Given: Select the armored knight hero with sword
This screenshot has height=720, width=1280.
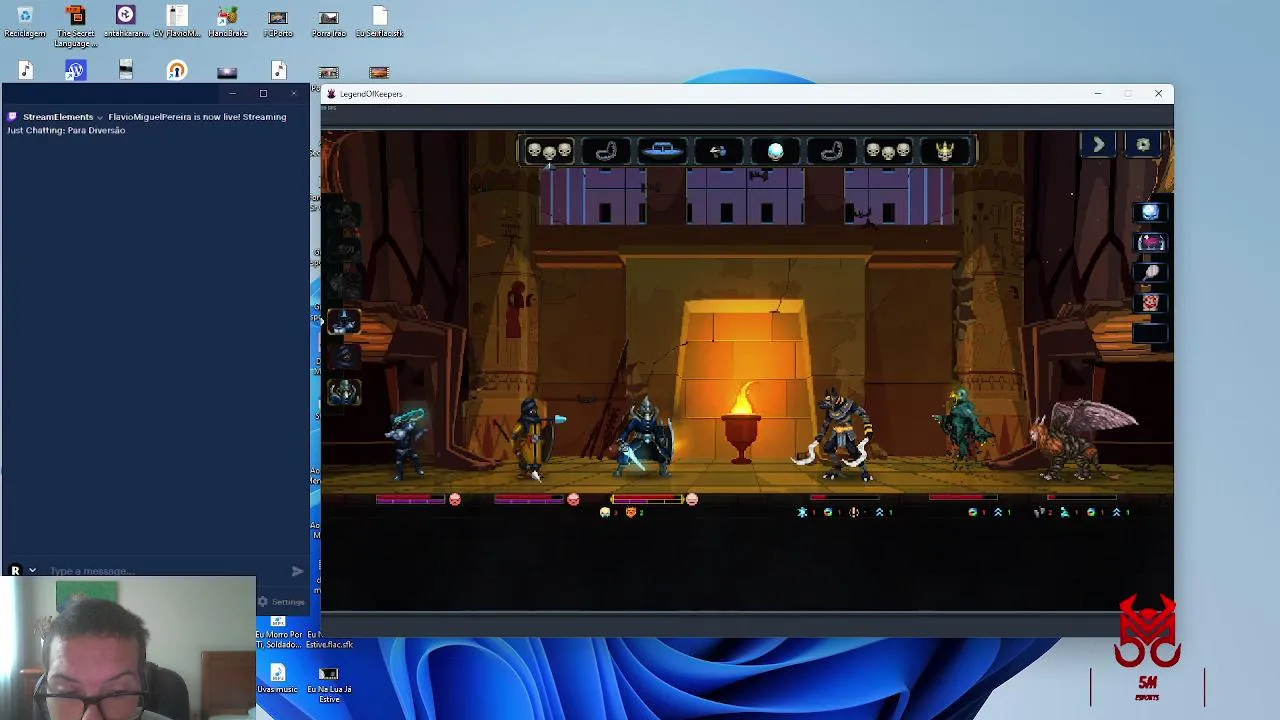Looking at the screenshot, I should tap(645, 436).
